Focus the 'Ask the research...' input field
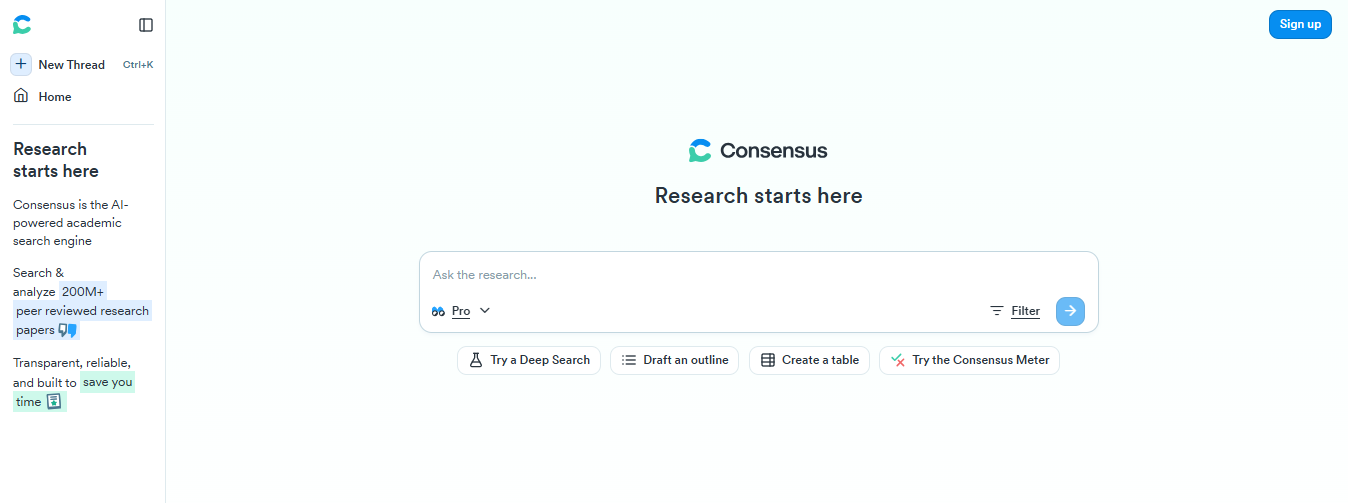1348x503 pixels. pos(758,275)
